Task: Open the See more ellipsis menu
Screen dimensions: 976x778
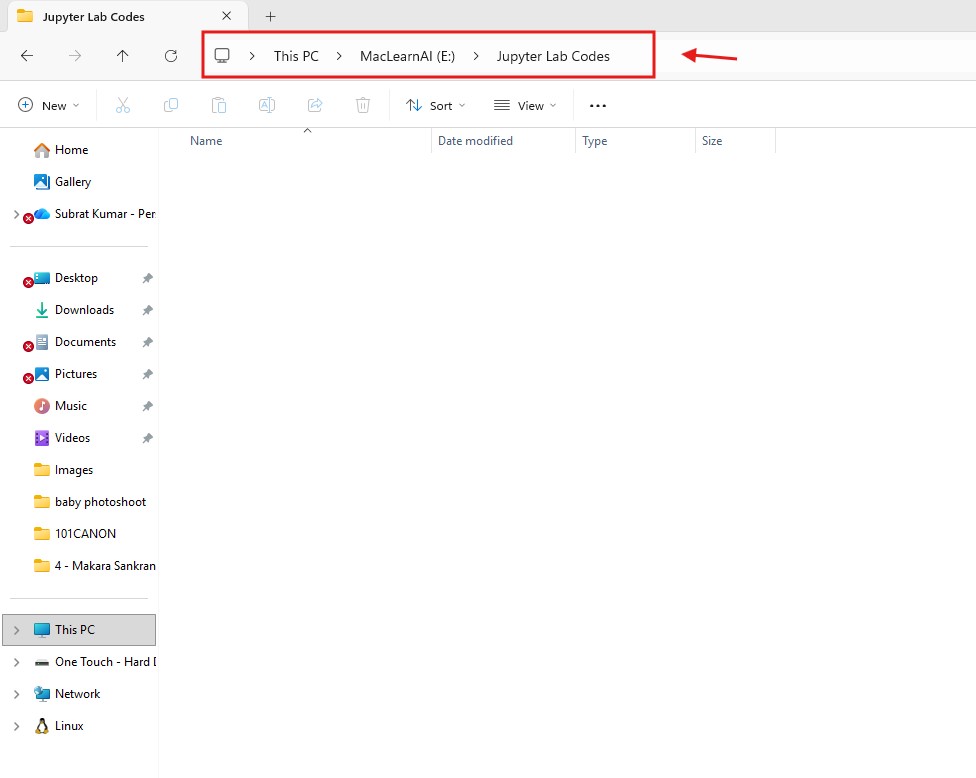Action: pos(598,105)
